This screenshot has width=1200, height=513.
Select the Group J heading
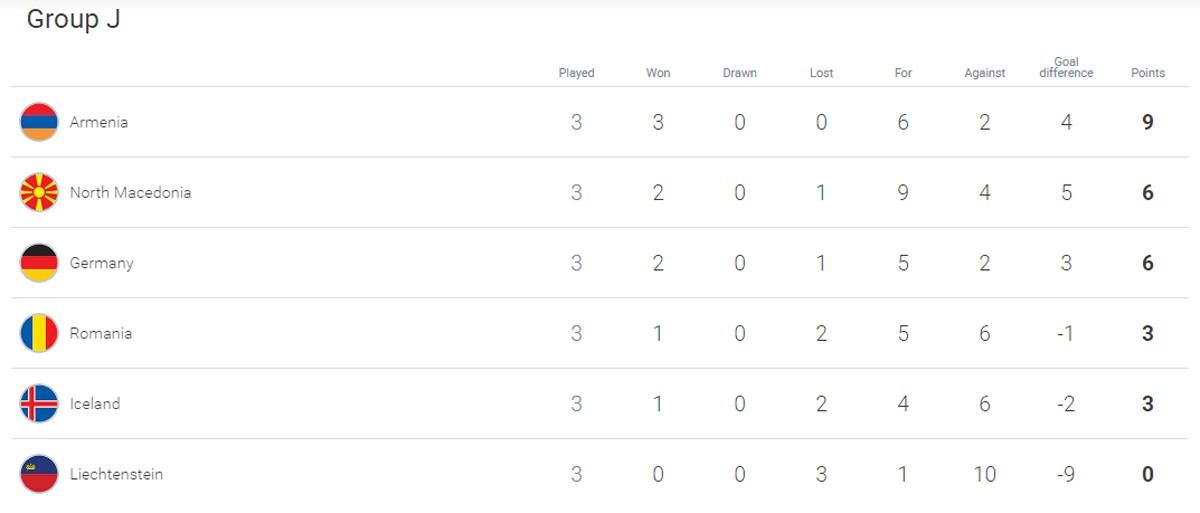(x=73, y=19)
